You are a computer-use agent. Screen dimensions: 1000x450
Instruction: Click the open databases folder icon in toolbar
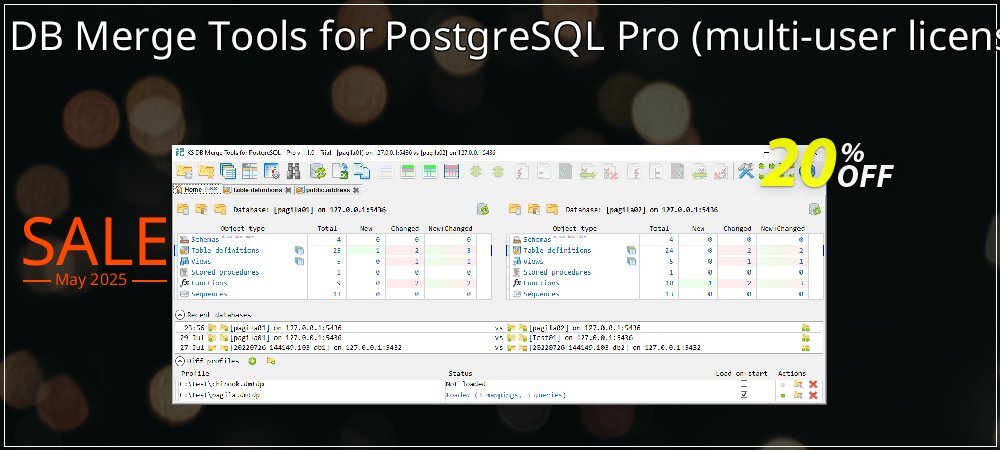point(184,171)
